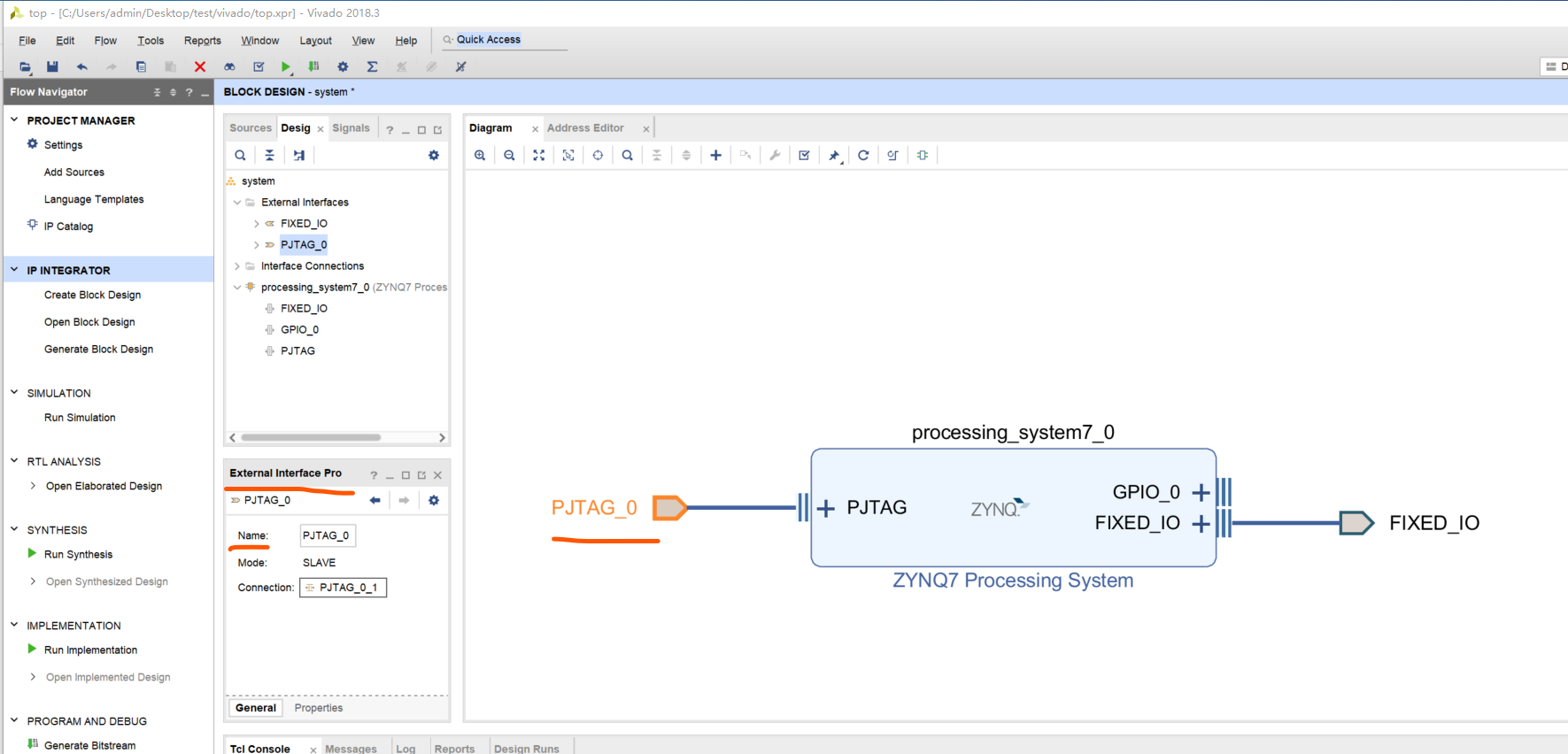Click the Sigma reports icon

[x=372, y=66]
